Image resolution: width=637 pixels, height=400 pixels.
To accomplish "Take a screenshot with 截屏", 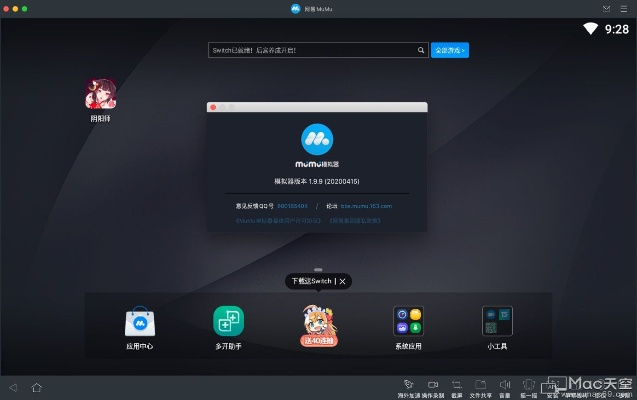I will [457, 388].
